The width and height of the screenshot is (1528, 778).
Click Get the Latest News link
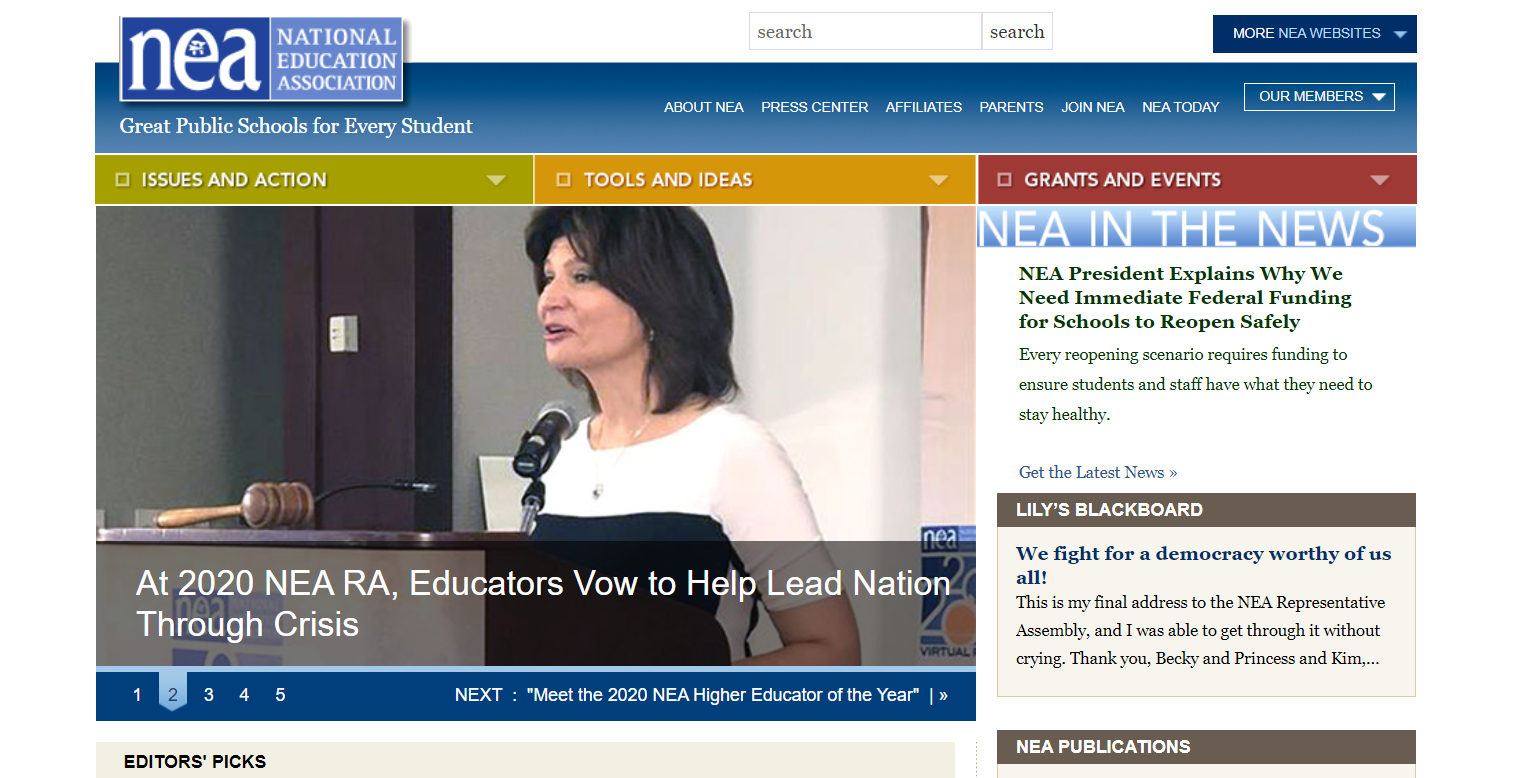point(1098,472)
